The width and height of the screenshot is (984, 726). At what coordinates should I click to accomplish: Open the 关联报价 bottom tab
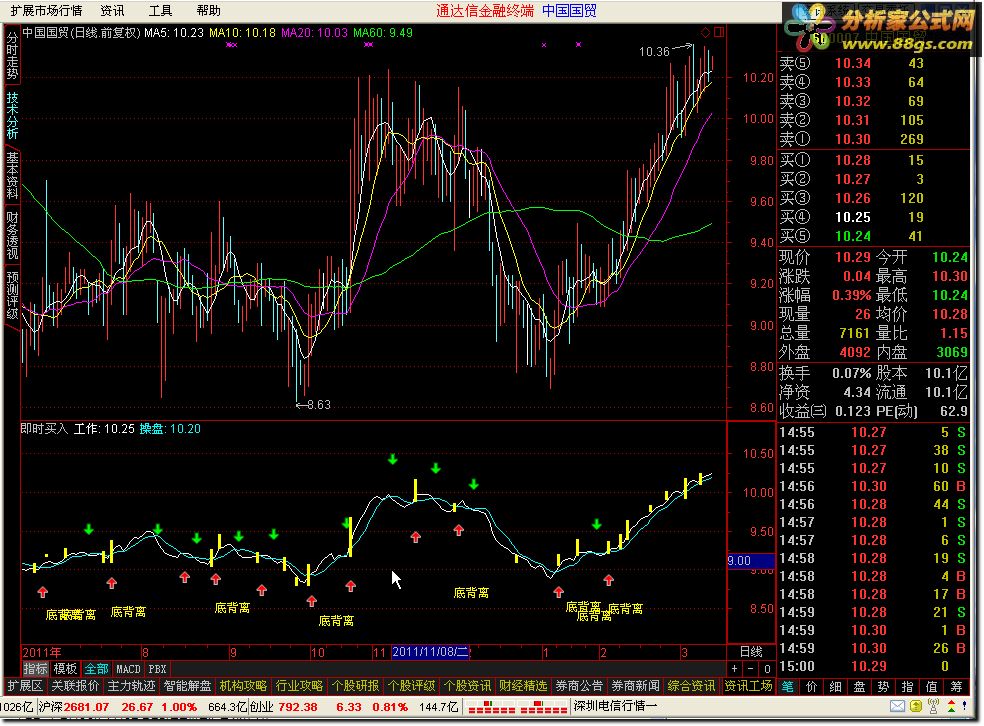(x=75, y=686)
